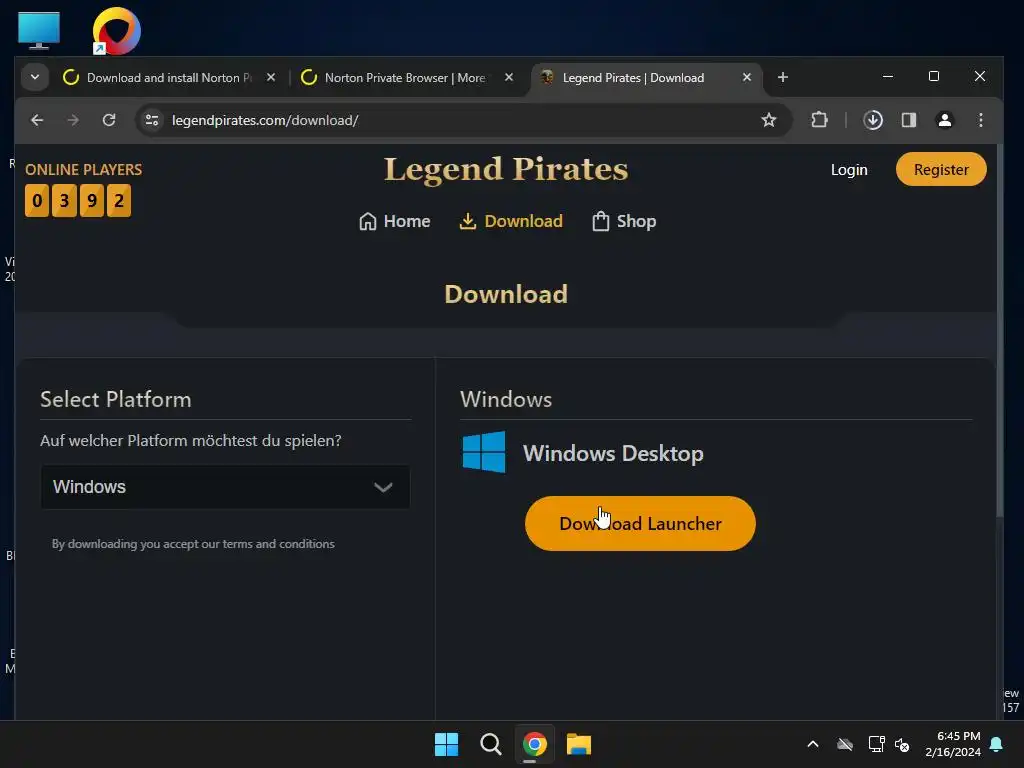Open Download in site navigation

[x=511, y=221]
